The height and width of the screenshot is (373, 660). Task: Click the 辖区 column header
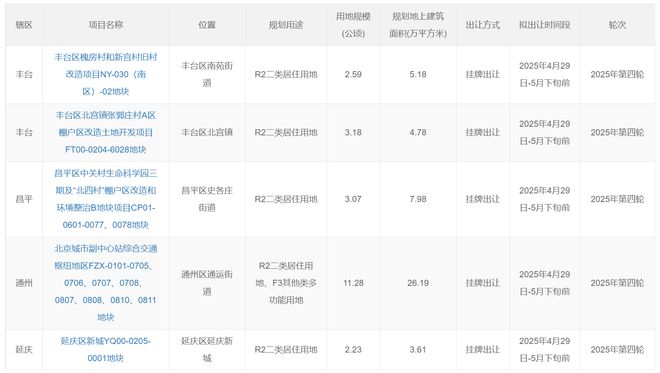[x=24, y=25]
